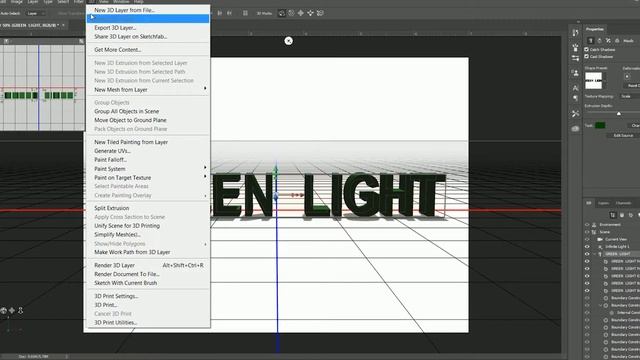Click the pan camera icon at bottom-left

click(12, 311)
